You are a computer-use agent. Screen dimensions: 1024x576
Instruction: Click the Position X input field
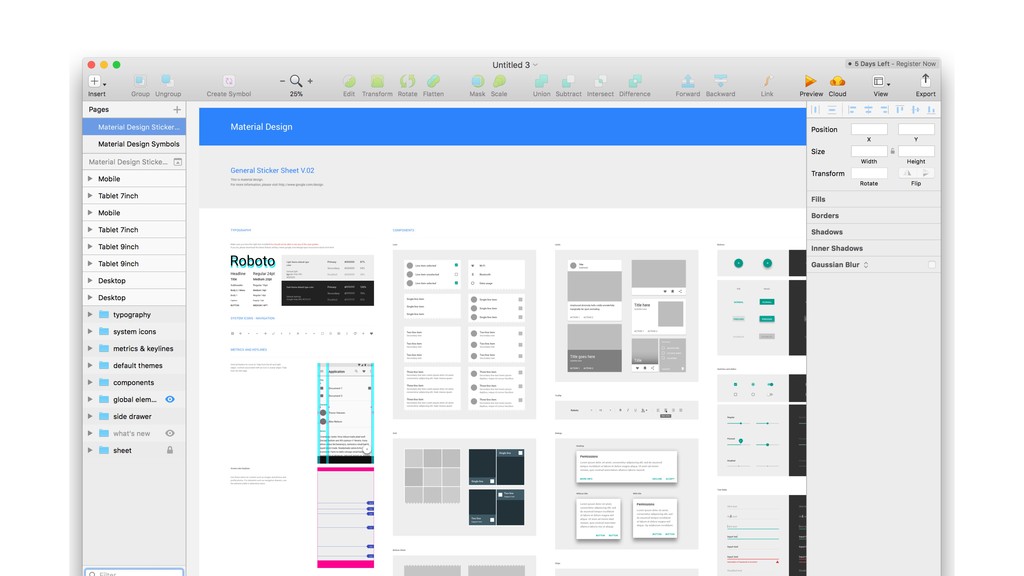coord(869,129)
